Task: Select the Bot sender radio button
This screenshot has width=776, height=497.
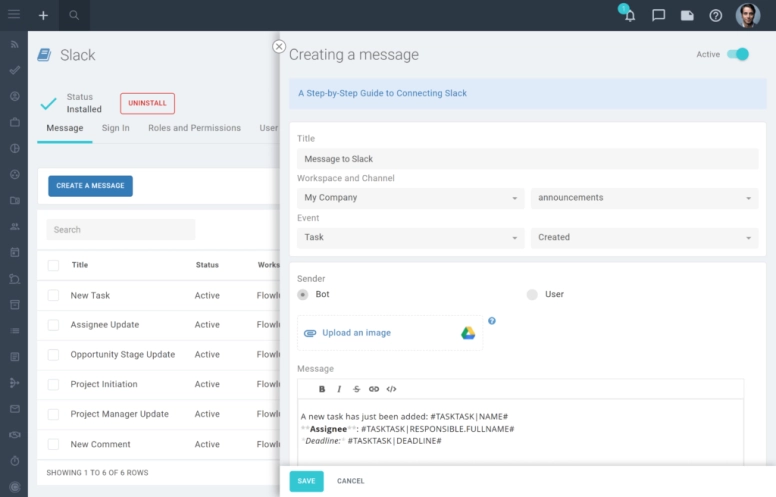Action: click(x=302, y=295)
